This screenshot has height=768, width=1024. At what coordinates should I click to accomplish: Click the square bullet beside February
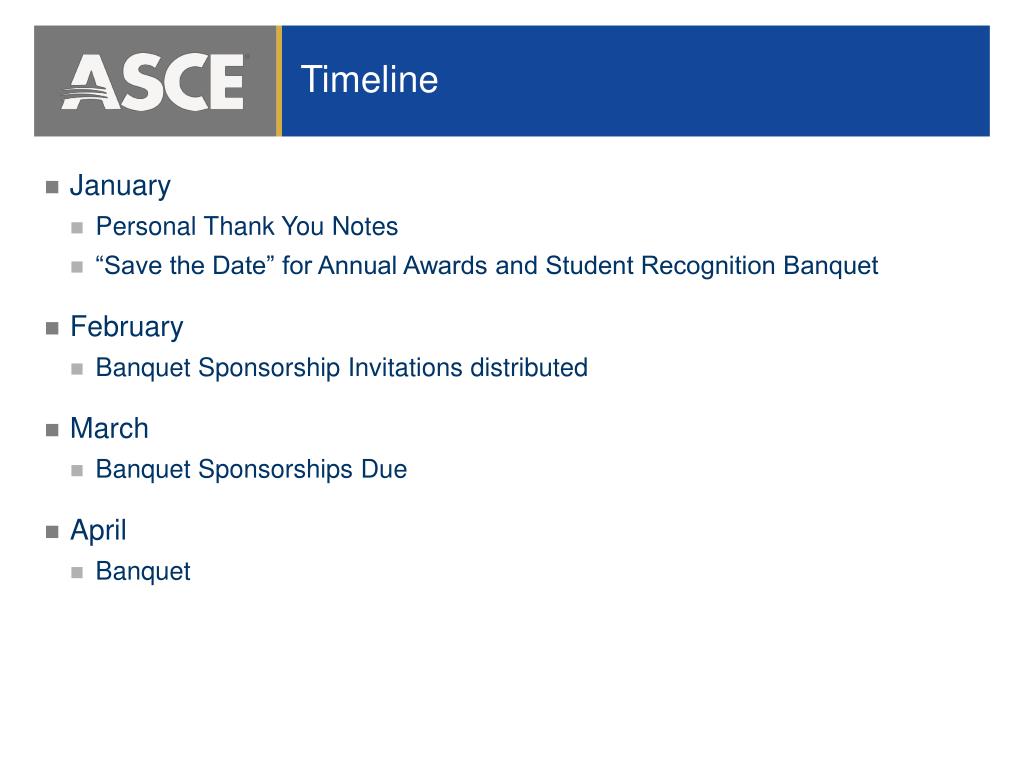52,328
